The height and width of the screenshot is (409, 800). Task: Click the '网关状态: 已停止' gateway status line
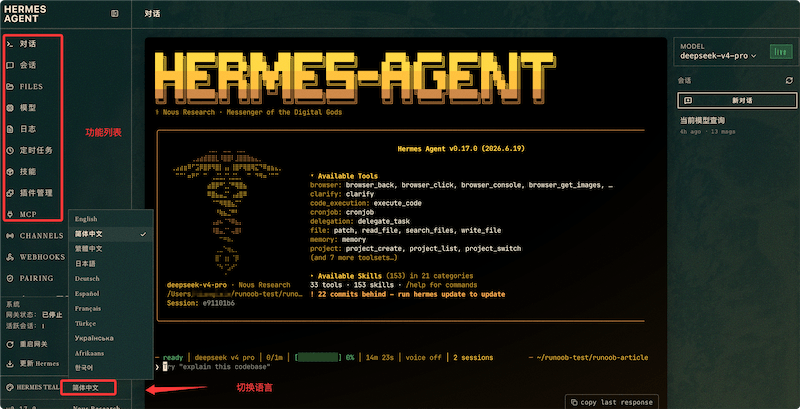pos(34,315)
